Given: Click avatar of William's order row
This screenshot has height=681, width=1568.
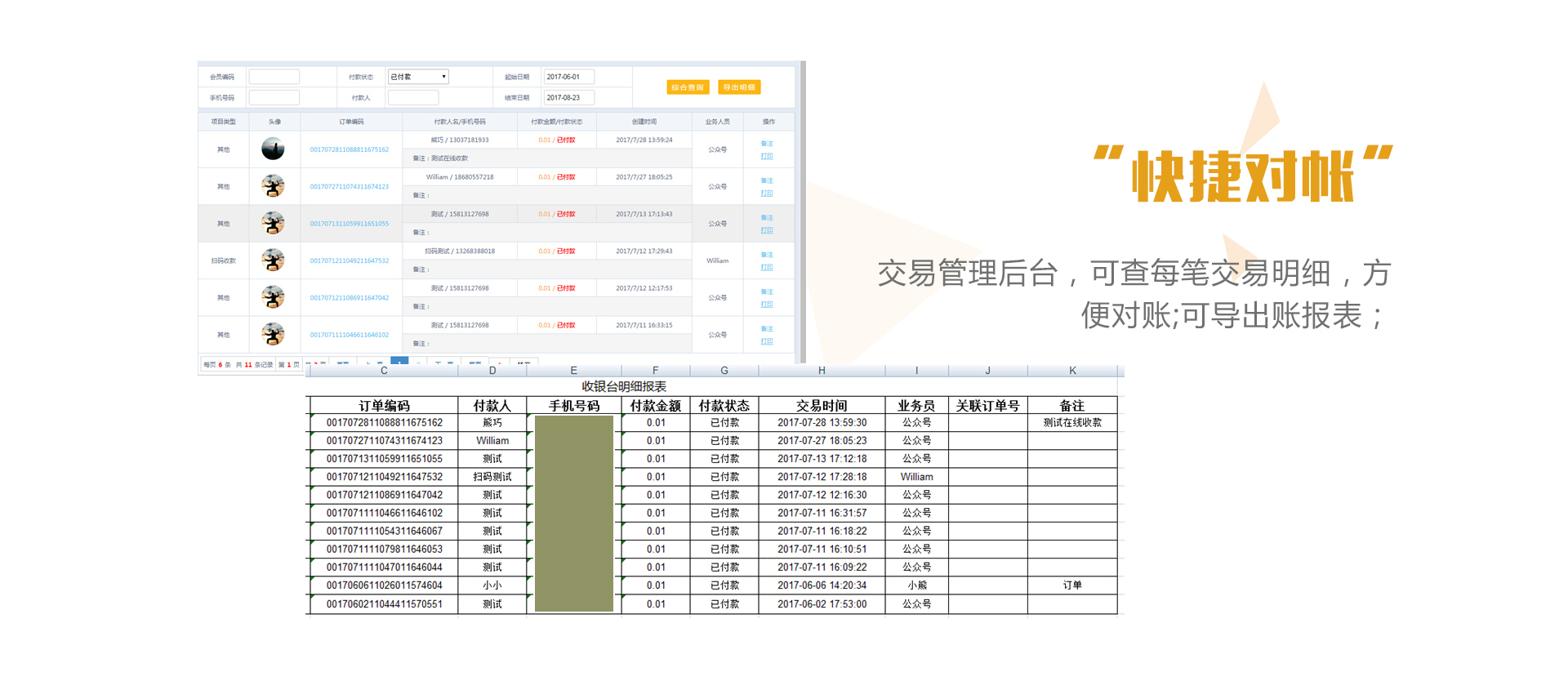Looking at the screenshot, I should [273, 186].
